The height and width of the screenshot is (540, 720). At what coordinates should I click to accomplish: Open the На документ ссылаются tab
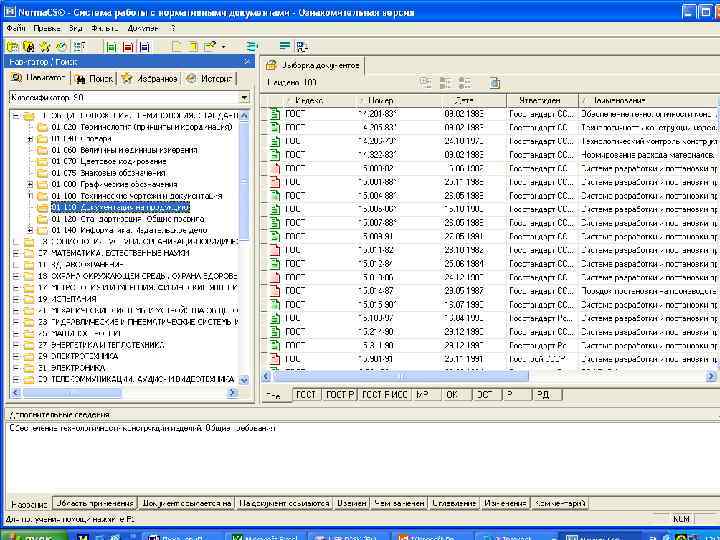pos(284,503)
